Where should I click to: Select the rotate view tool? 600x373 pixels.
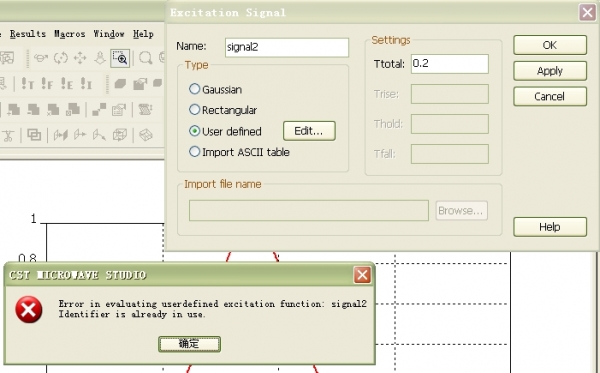point(60,58)
